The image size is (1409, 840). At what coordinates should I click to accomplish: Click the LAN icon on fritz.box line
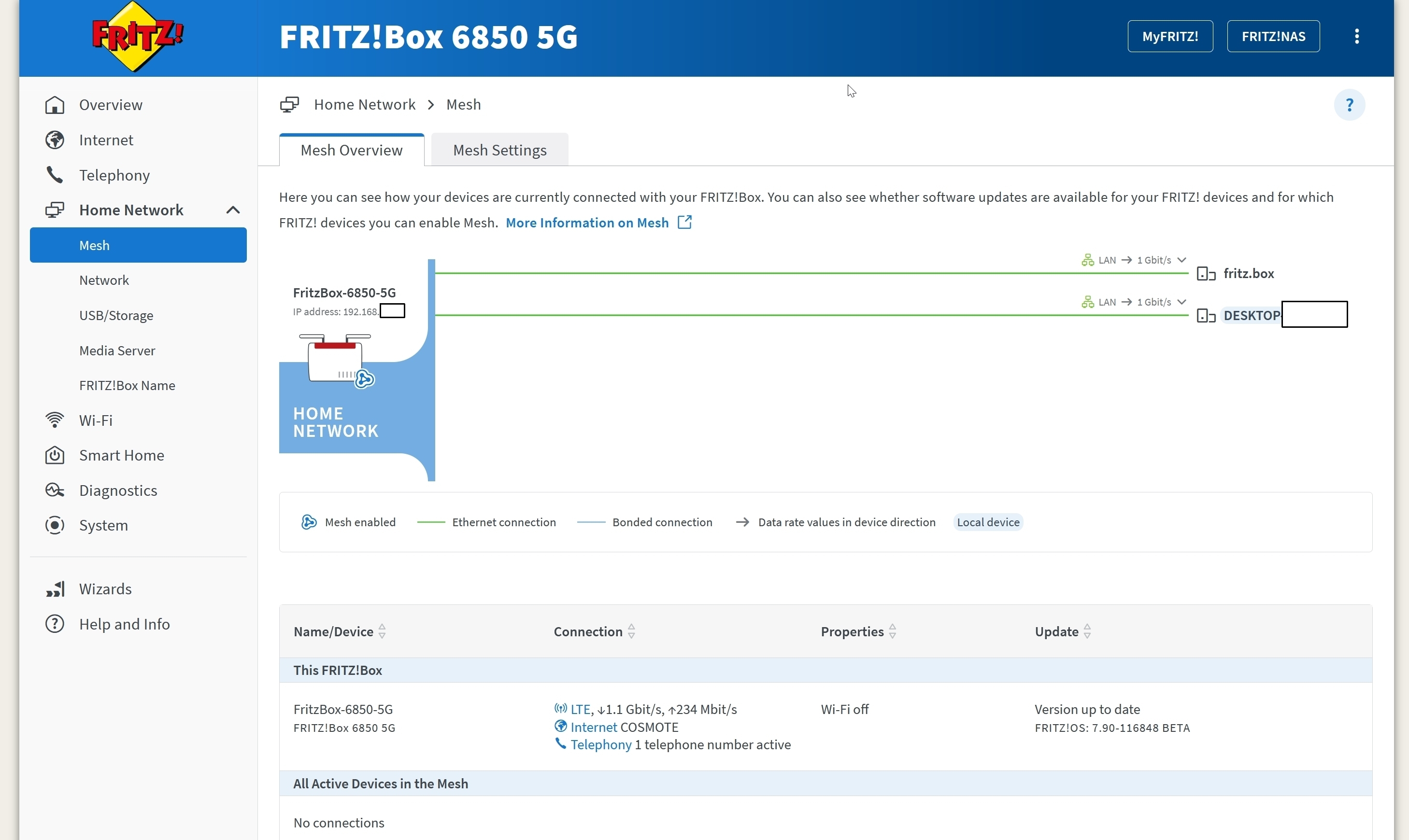pyautogui.click(x=1087, y=260)
